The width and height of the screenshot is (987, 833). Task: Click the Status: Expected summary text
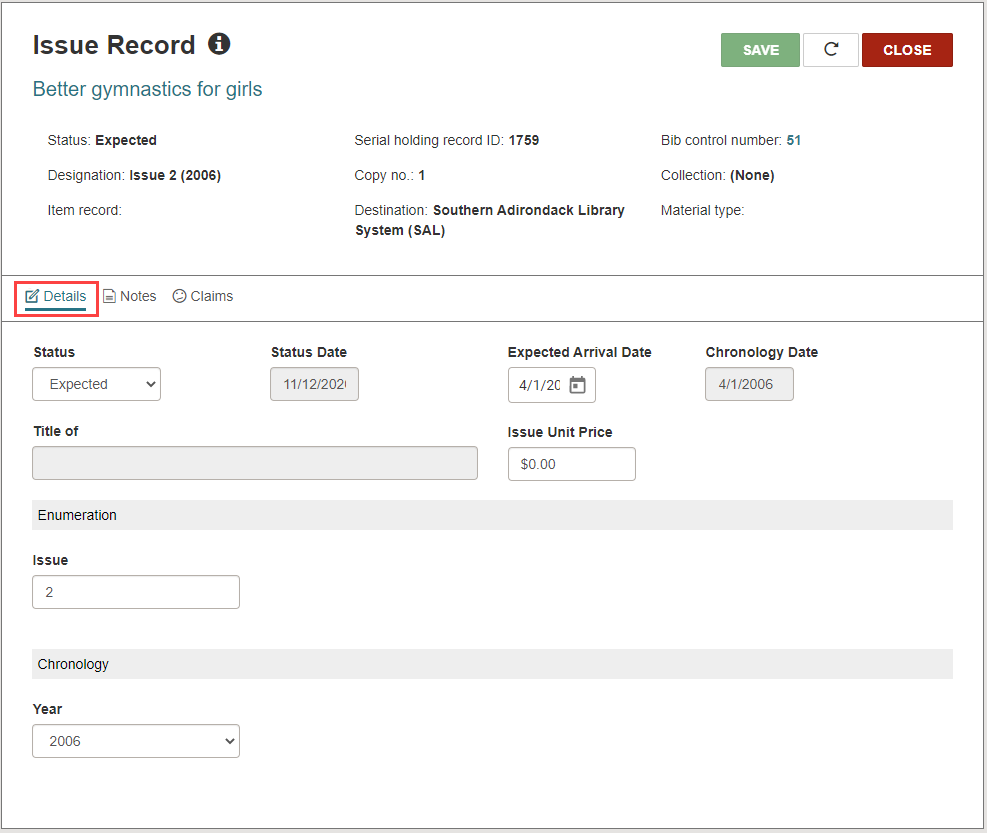click(x=102, y=140)
